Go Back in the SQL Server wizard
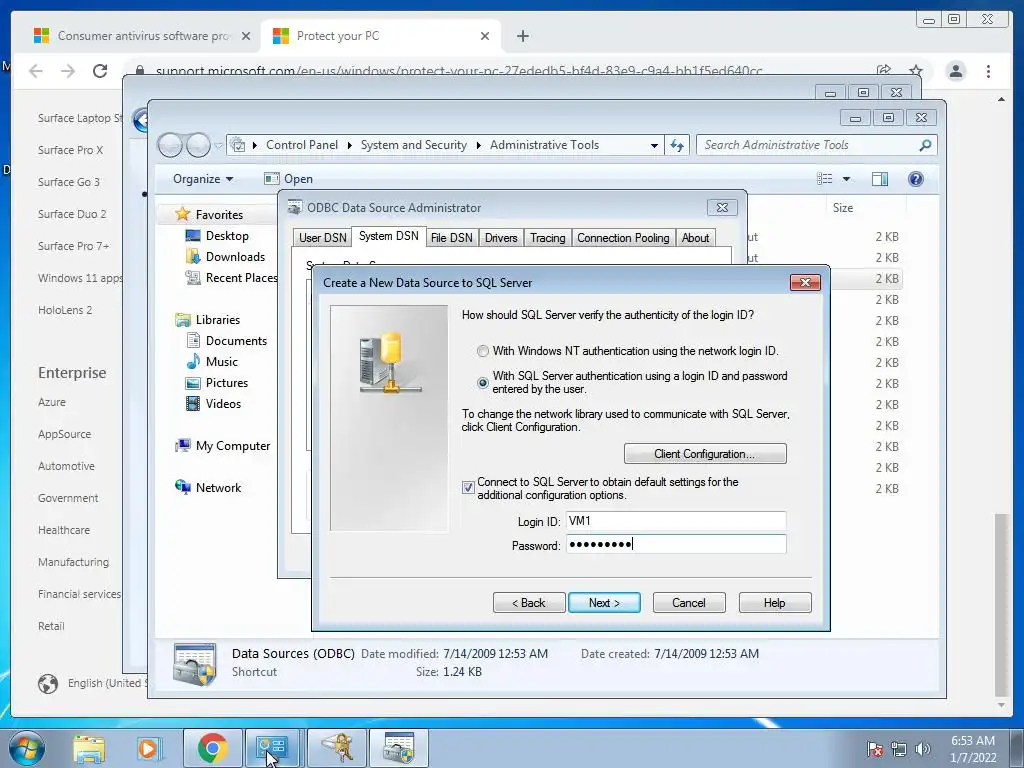This screenshot has height=768, width=1024. tap(529, 603)
